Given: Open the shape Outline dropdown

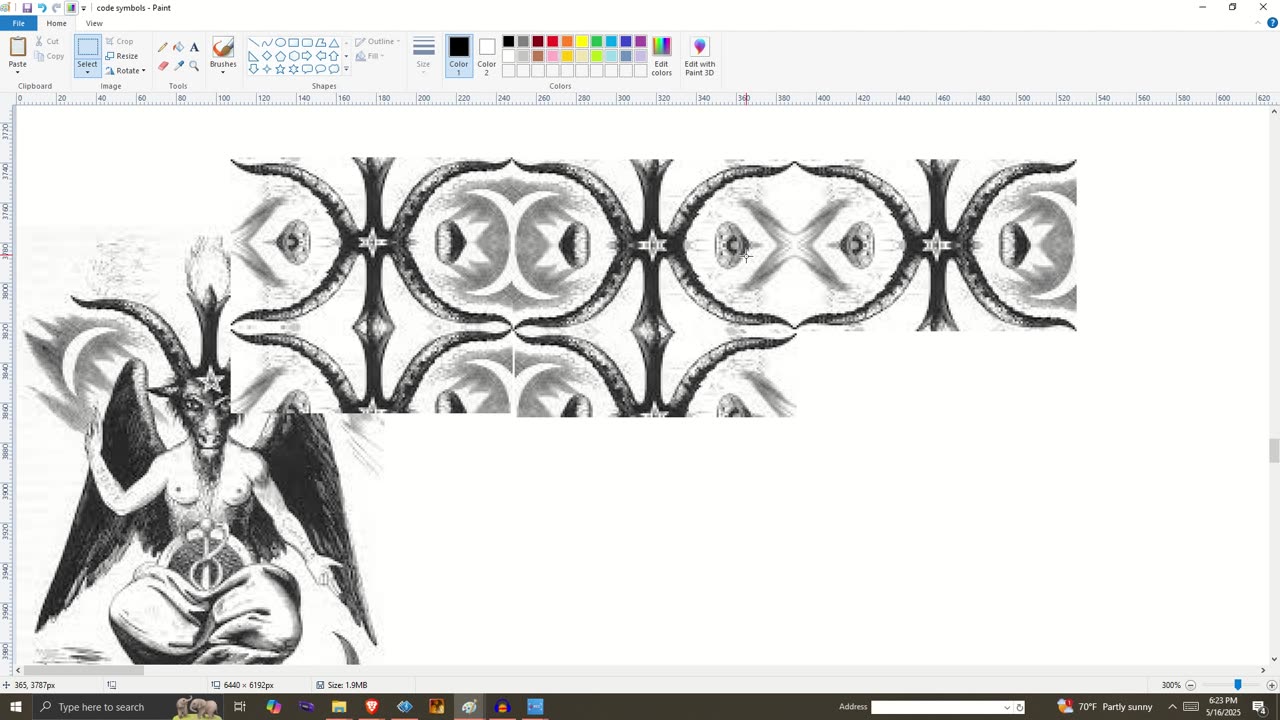Looking at the screenshot, I should point(379,42).
